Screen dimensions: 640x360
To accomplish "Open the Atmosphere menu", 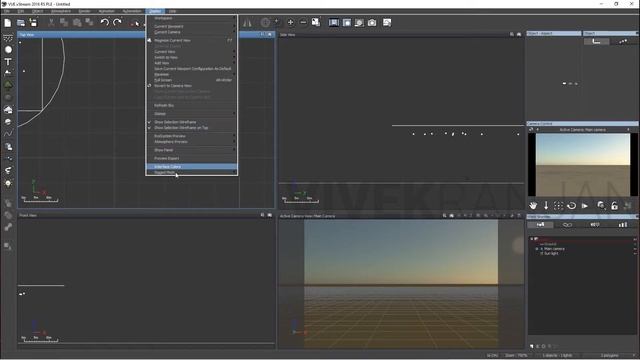I will click(x=61, y=11).
